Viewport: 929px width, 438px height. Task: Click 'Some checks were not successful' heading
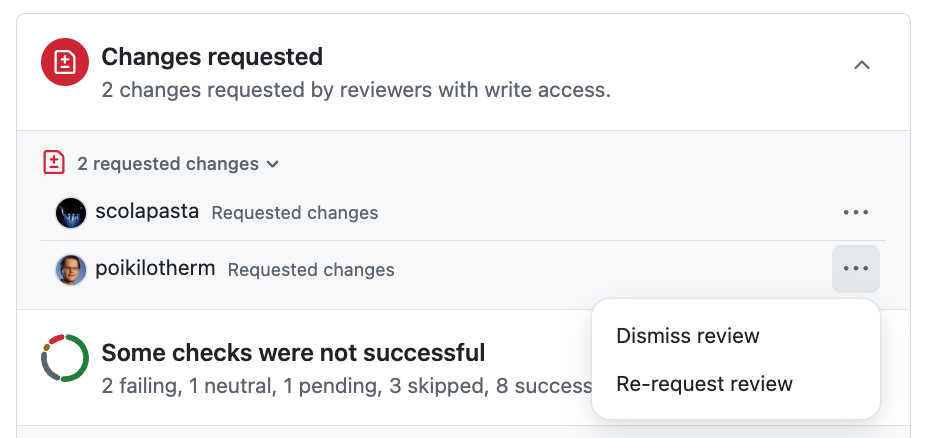coord(293,353)
